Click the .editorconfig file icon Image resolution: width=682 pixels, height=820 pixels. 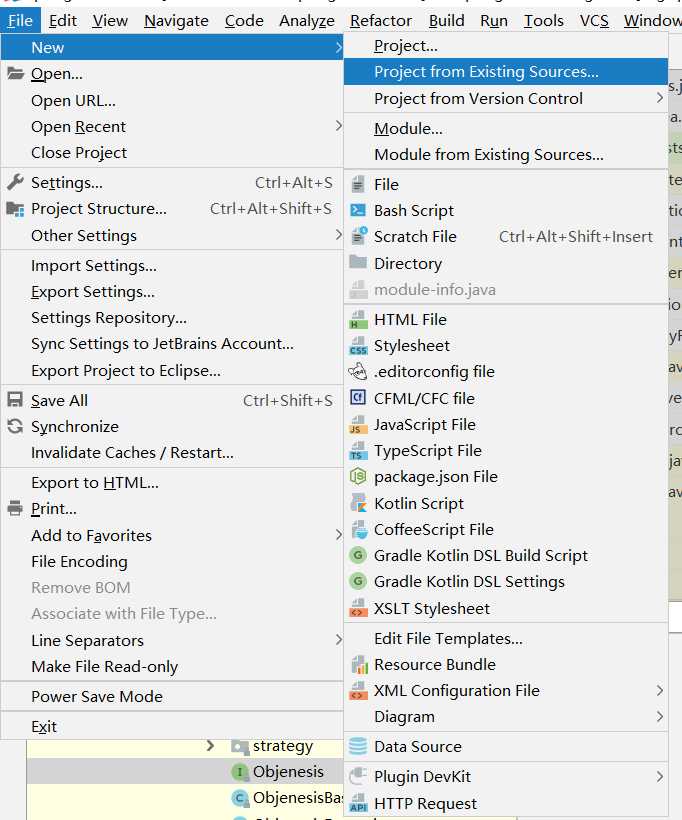click(x=358, y=372)
